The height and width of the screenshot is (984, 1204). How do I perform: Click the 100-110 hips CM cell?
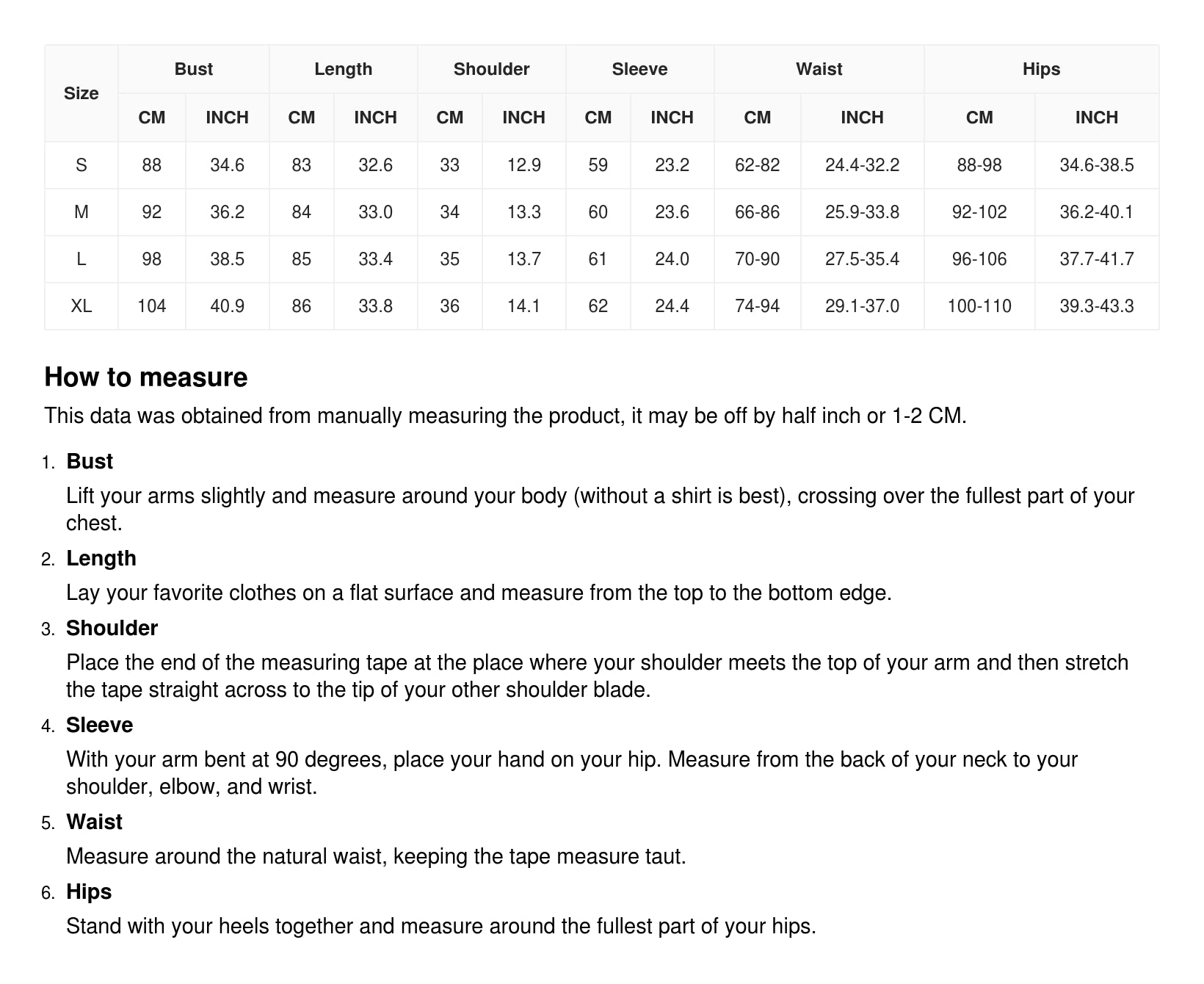[979, 306]
